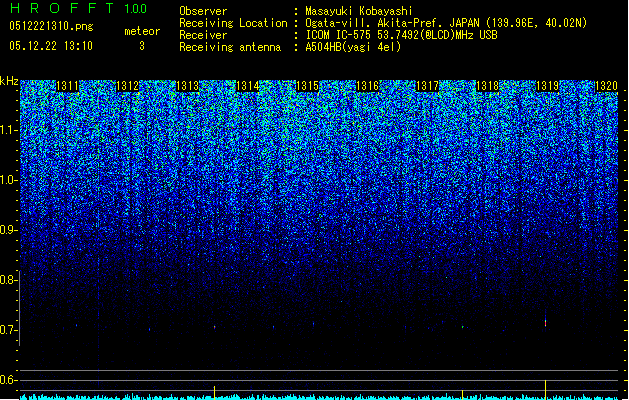Screen dimensions: 629x400
Task: Click the yellow detection tick below 1313
Action: [x=215, y=392]
